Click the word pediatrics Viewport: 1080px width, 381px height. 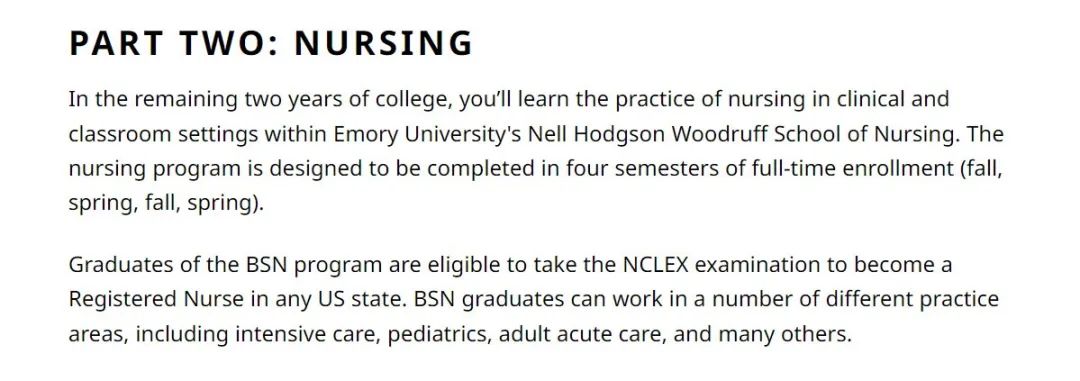[x=439, y=336]
